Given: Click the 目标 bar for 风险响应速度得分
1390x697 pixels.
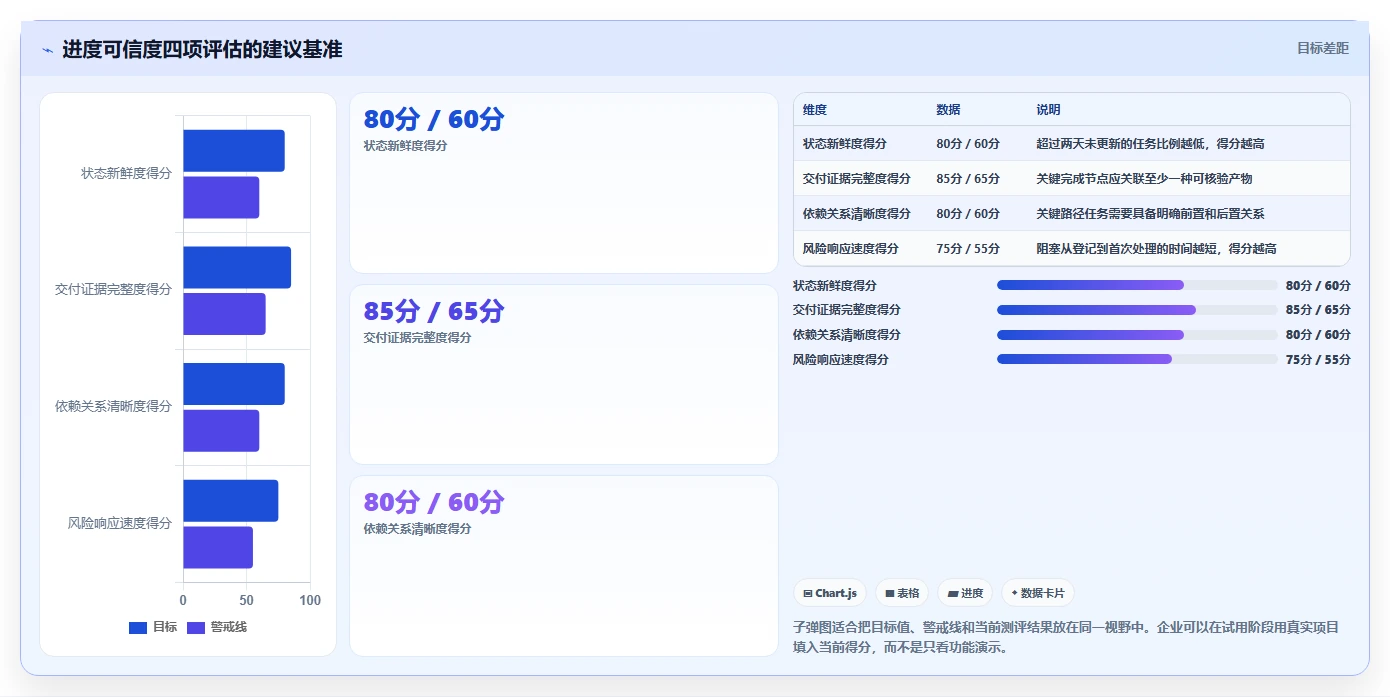Looking at the screenshot, I should [231, 501].
